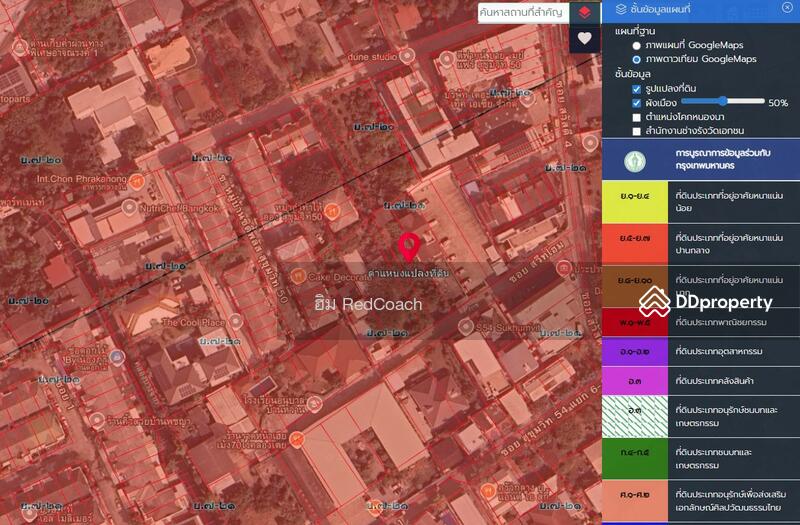This screenshot has width=800, height=525.
Task: Enable the ตำแหน่งโคกหนองนา layer
Action: point(636,117)
